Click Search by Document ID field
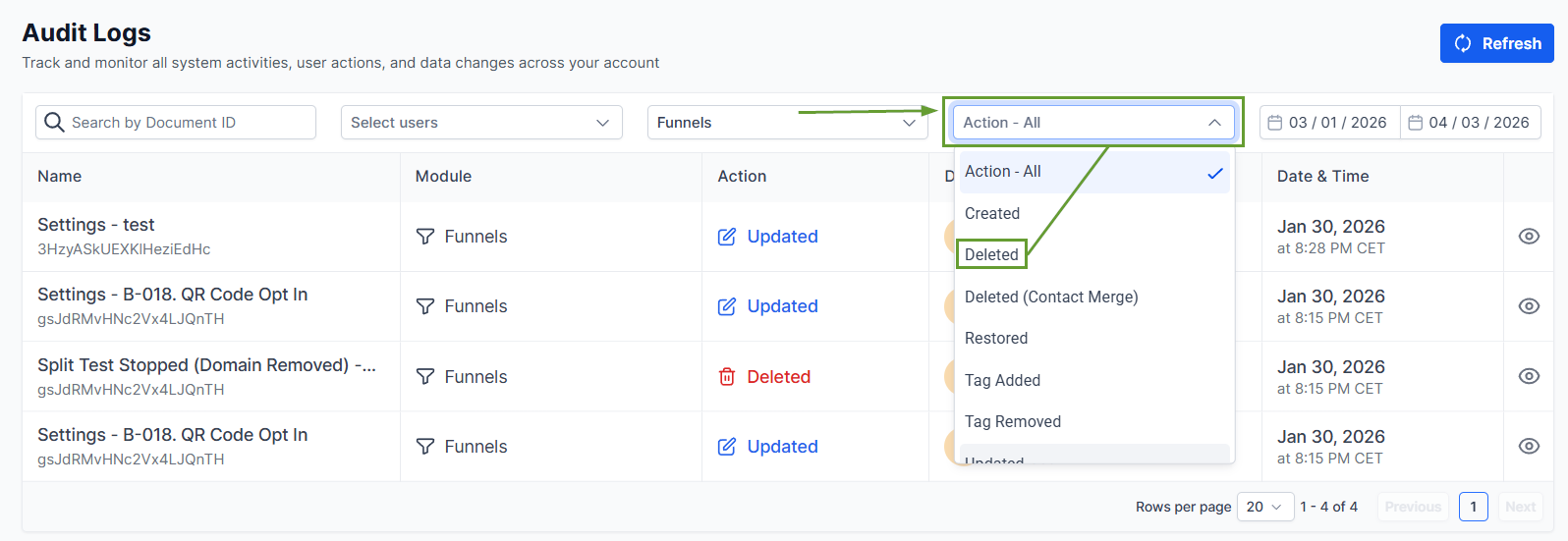The width and height of the screenshot is (1568, 541). [187, 123]
